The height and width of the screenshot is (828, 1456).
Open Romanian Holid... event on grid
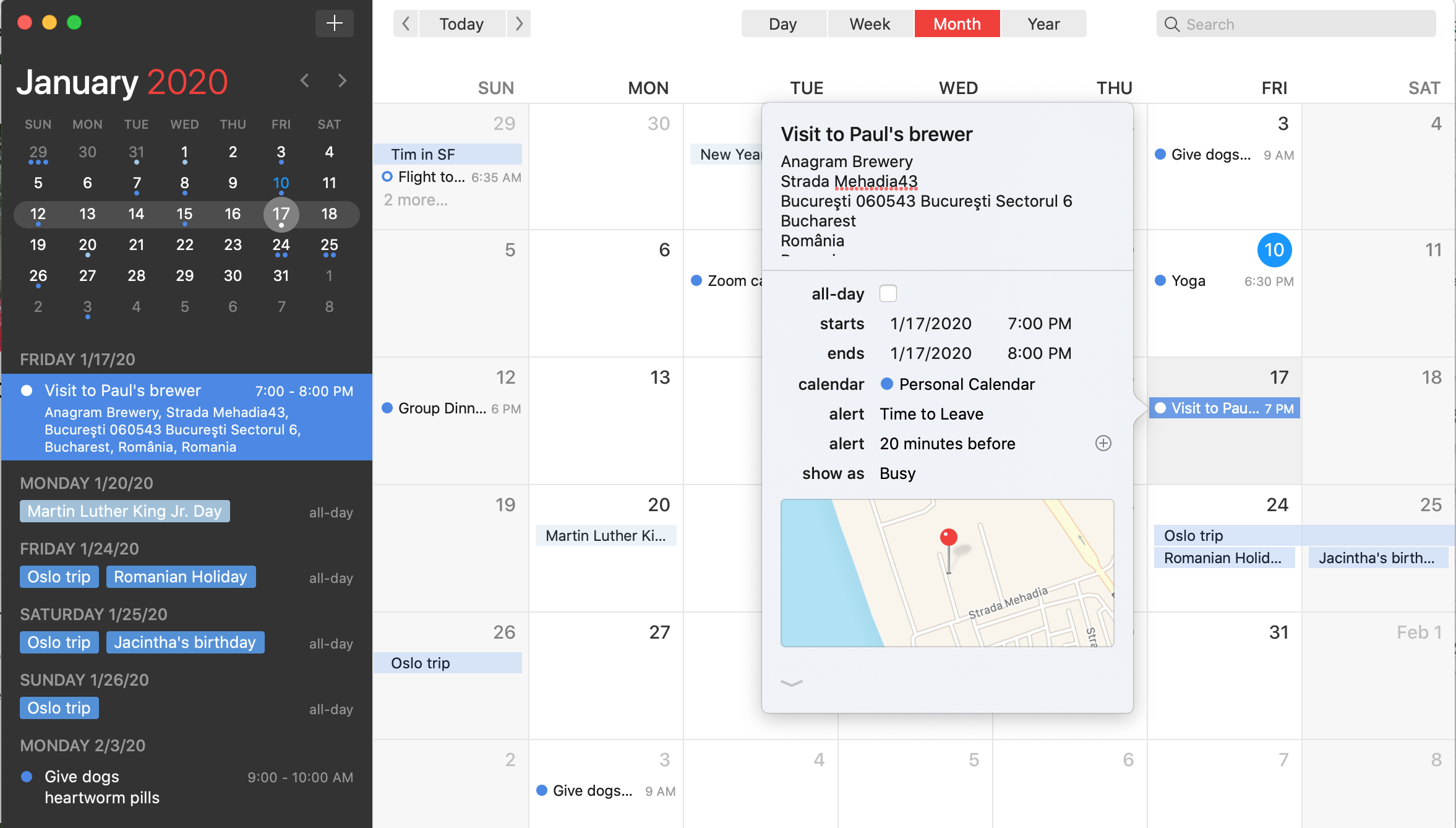pyautogui.click(x=1225, y=558)
